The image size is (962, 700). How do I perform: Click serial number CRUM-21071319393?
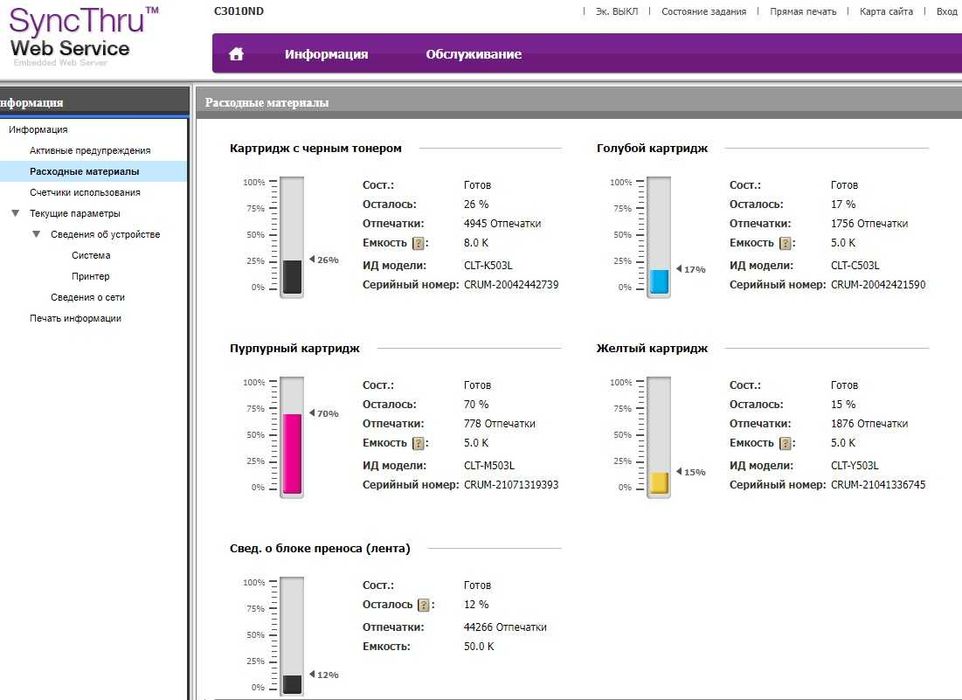point(511,485)
